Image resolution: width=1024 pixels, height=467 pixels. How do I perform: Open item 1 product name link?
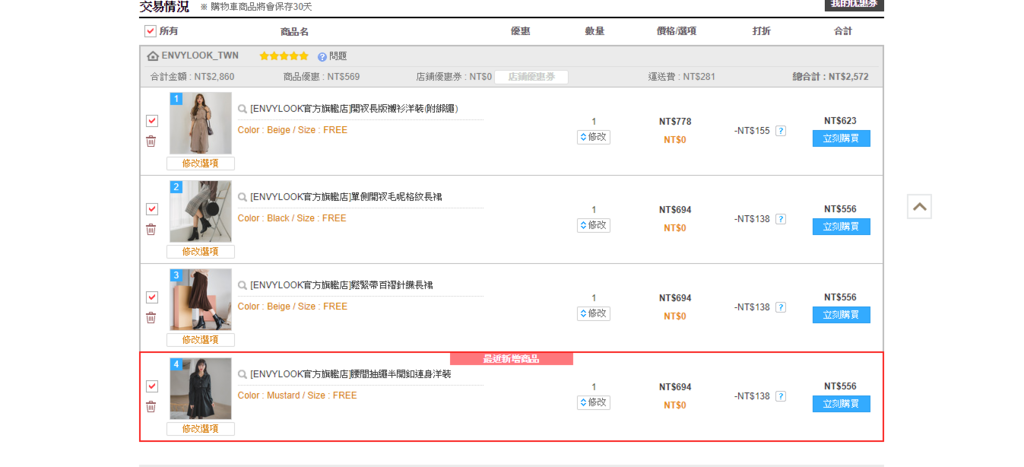[x=354, y=109]
